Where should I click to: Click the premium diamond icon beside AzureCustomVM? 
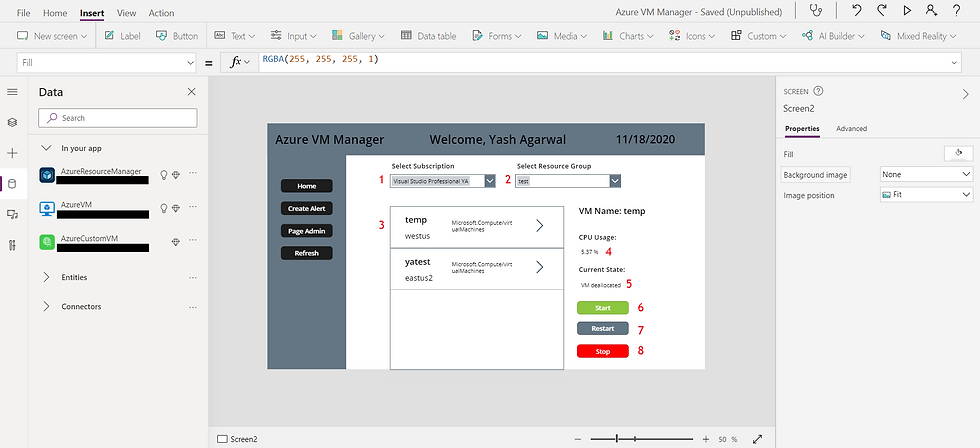point(176,242)
